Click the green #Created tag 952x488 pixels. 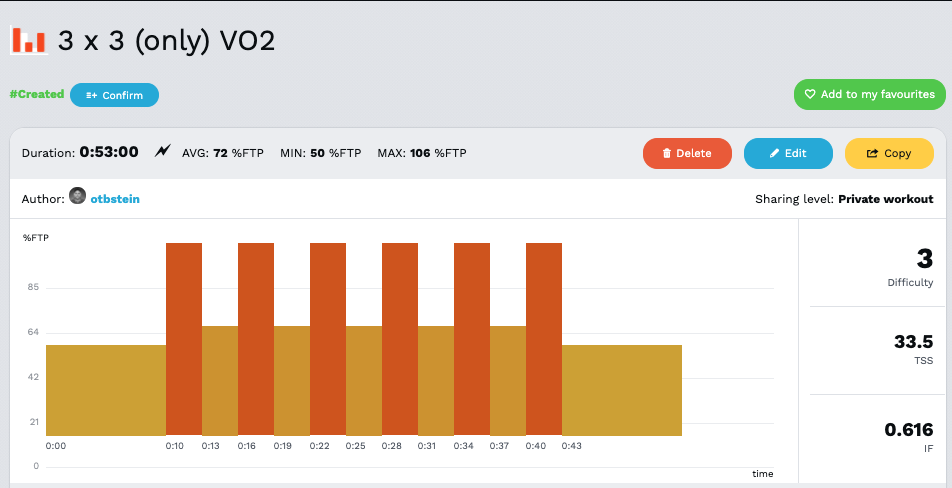click(x=37, y=95)
